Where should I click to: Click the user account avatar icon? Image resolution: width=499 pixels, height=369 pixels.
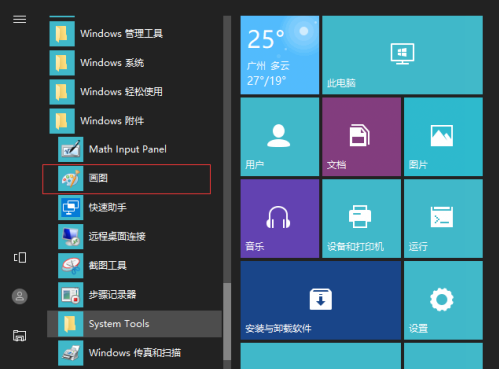[20, 296]
